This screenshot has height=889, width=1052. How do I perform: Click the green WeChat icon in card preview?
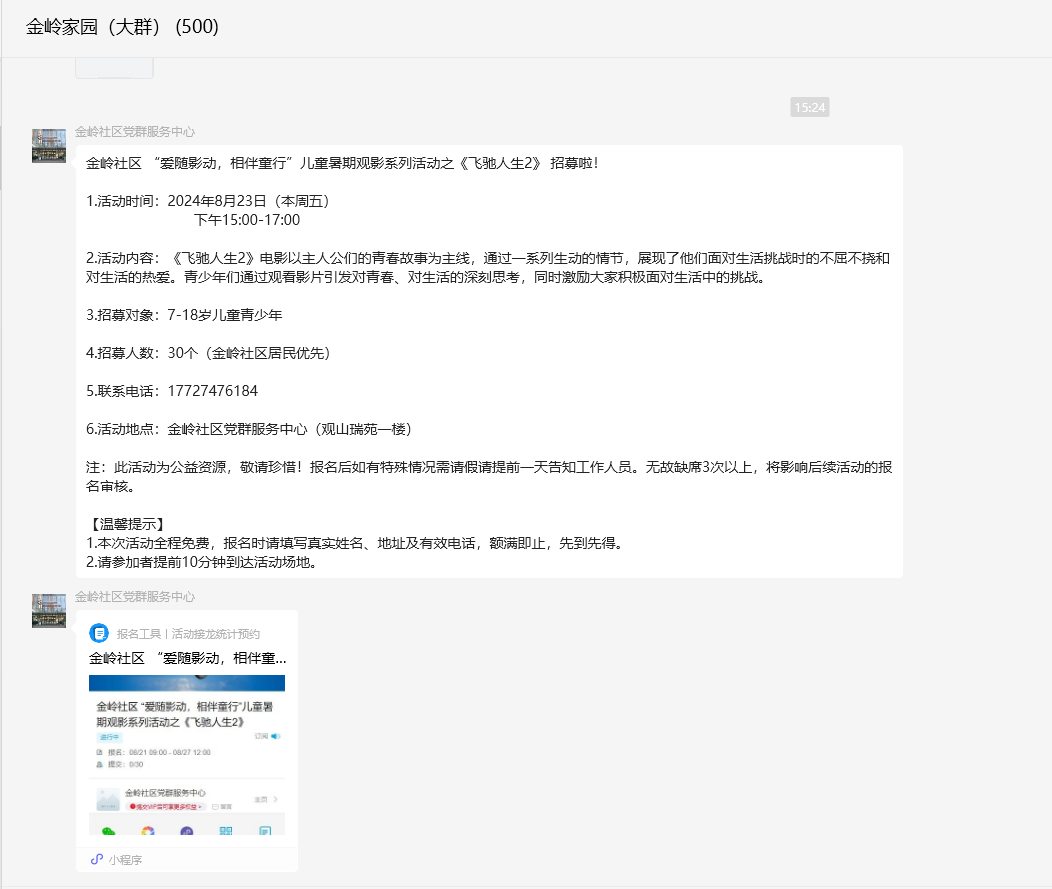109,831
